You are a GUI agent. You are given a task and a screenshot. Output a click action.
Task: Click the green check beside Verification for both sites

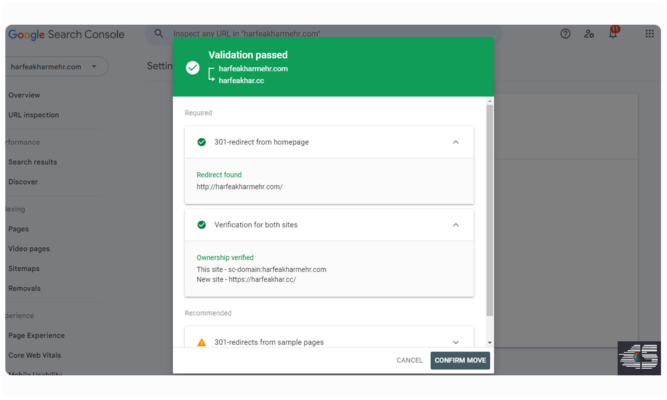tap(202, 225)
